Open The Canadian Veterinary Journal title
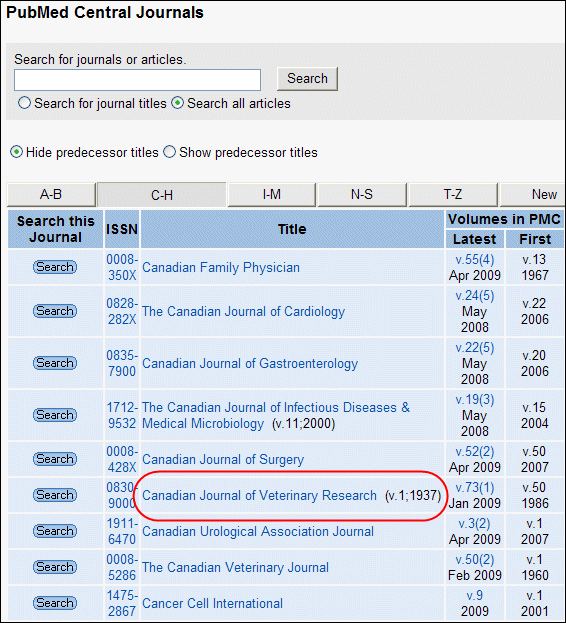The width and height of the screenshot is (566, 623). [x=235, y=567]
